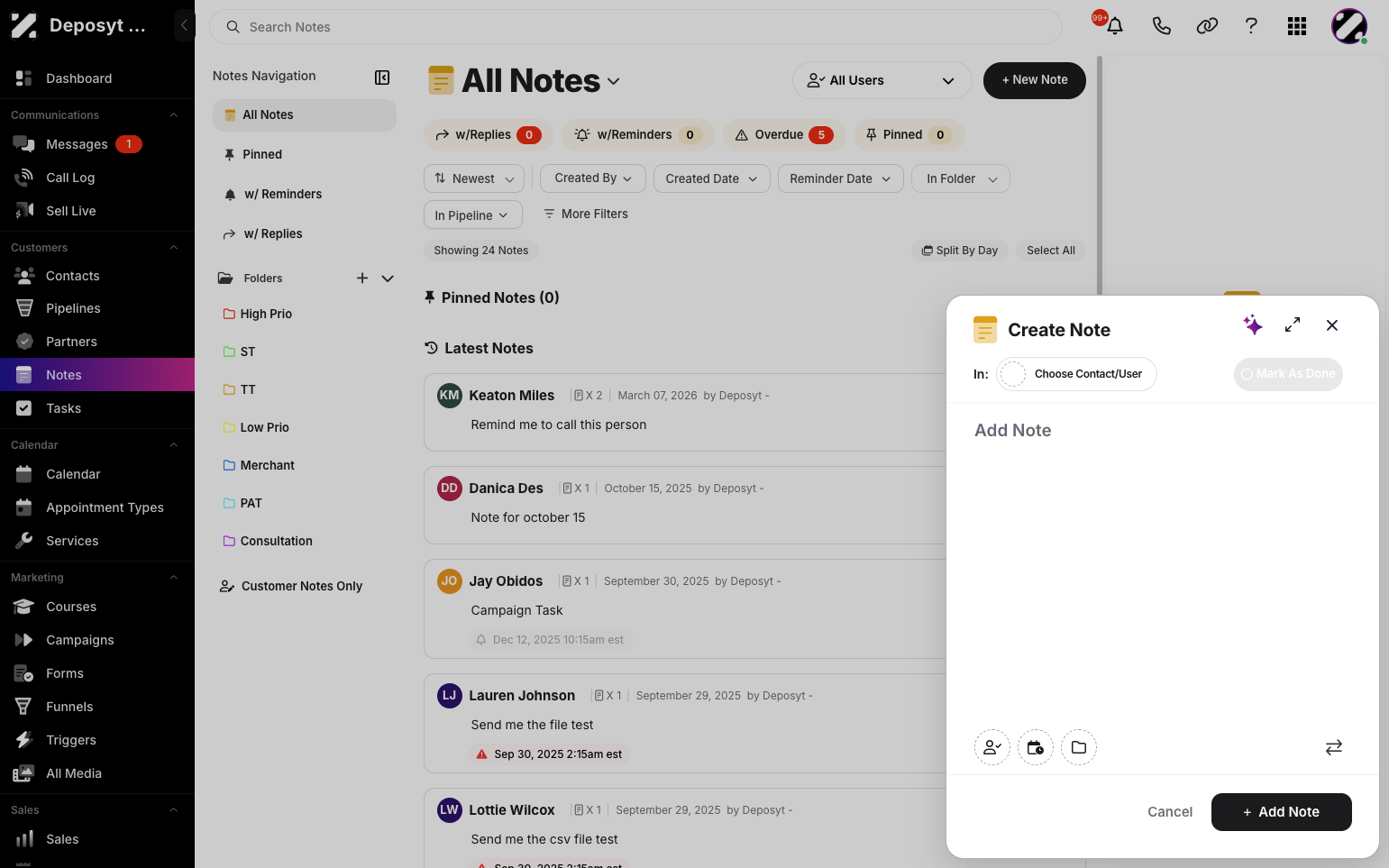Assign user icon in Create Note
Screen dimensions: 1389x868
(x=992, y=747)
